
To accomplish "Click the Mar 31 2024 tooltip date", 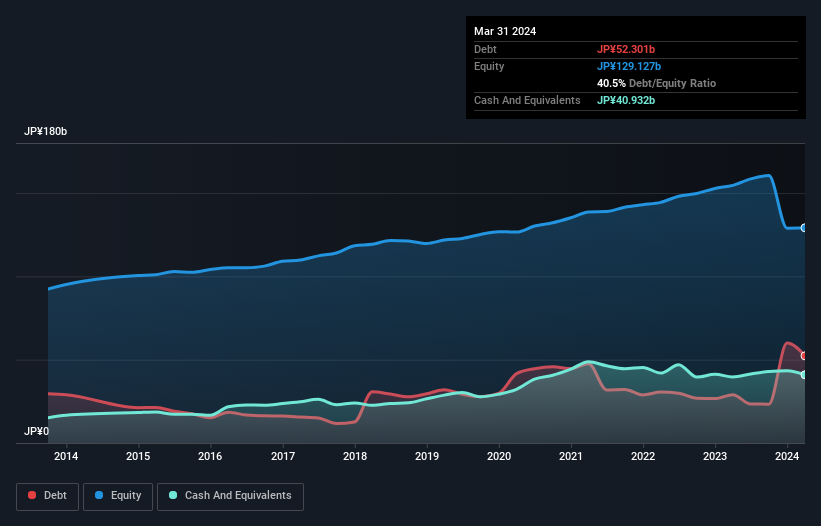I will [x=505, y=31].
